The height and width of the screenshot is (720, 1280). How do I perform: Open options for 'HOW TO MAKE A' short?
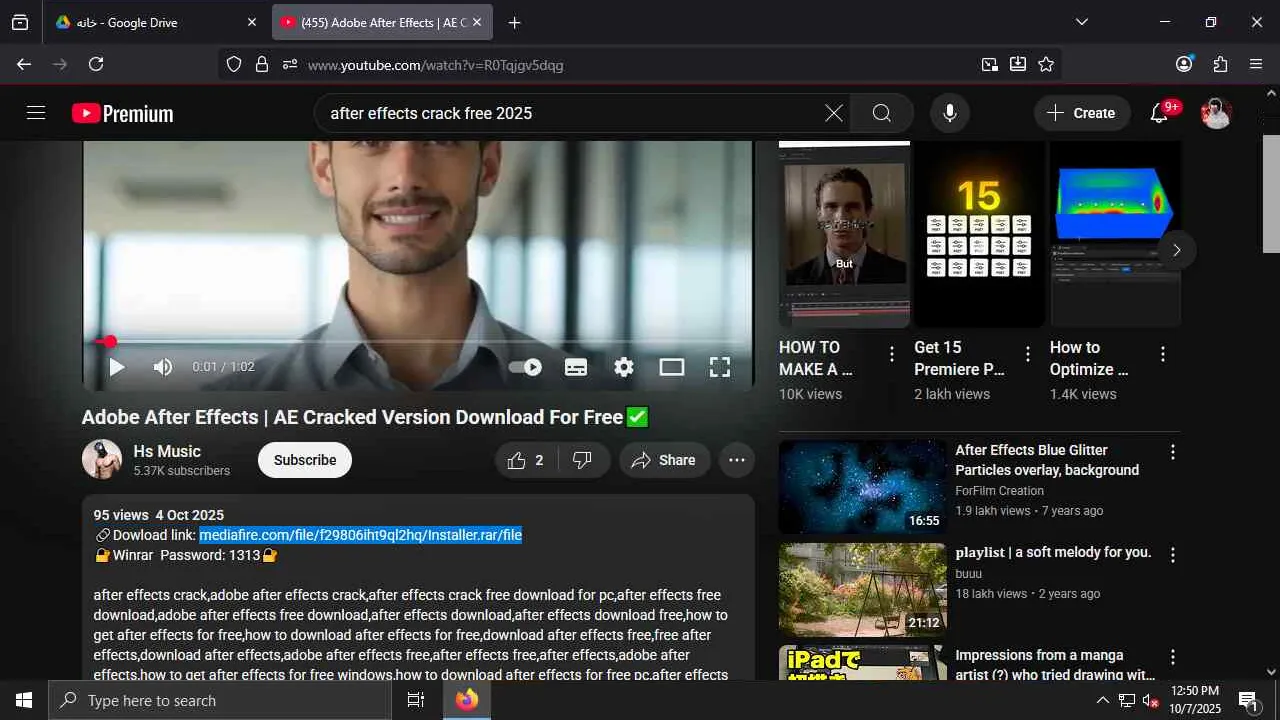[891, 354]
